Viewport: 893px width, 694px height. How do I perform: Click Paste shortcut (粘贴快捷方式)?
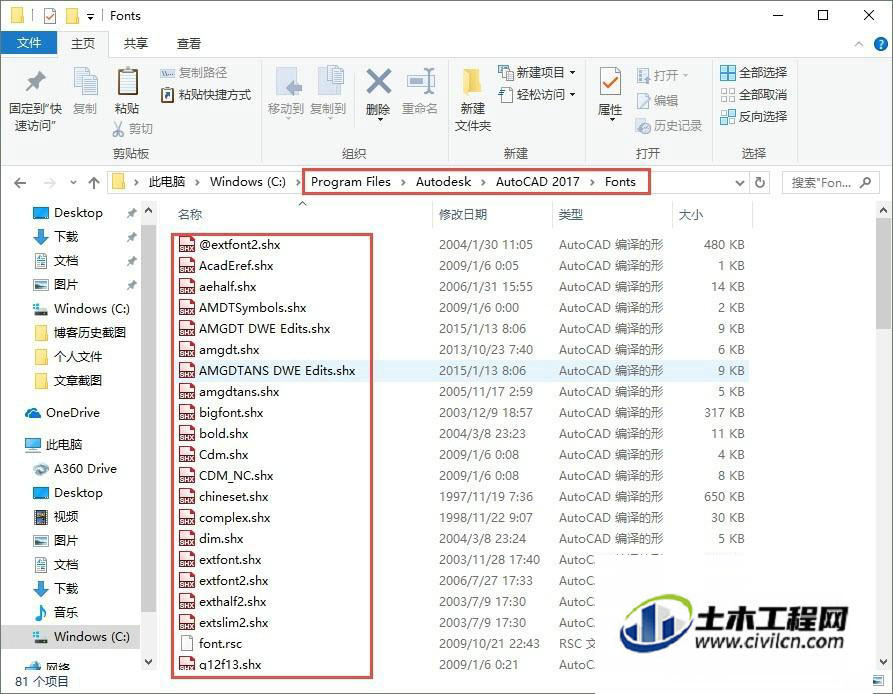pyautogui.click(x=206, y=95)
